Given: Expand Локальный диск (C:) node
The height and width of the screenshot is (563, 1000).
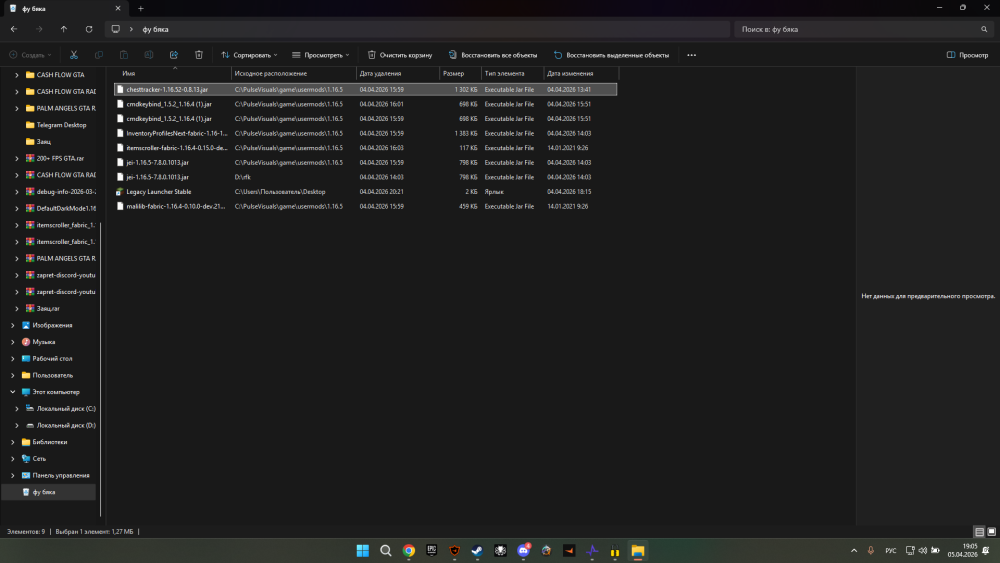Looking at the screenshot, I should point(17,409).
